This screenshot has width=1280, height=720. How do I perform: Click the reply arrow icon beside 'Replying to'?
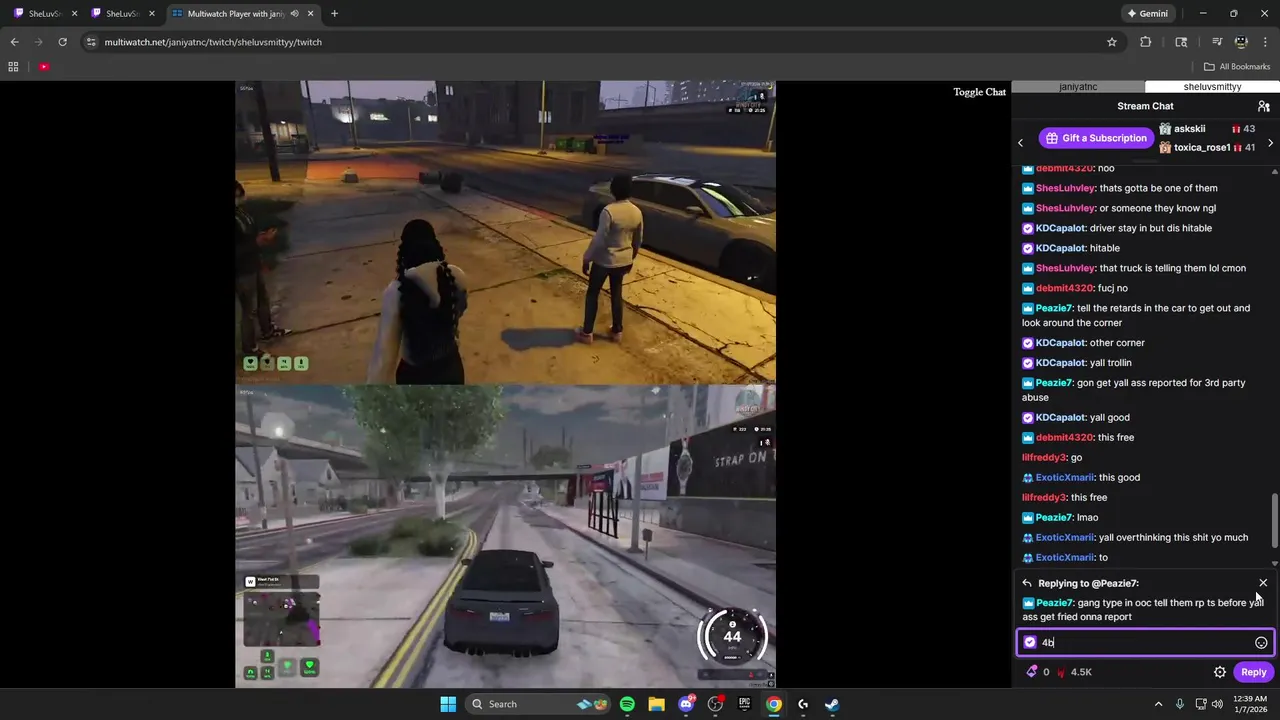coord(1027,583)
